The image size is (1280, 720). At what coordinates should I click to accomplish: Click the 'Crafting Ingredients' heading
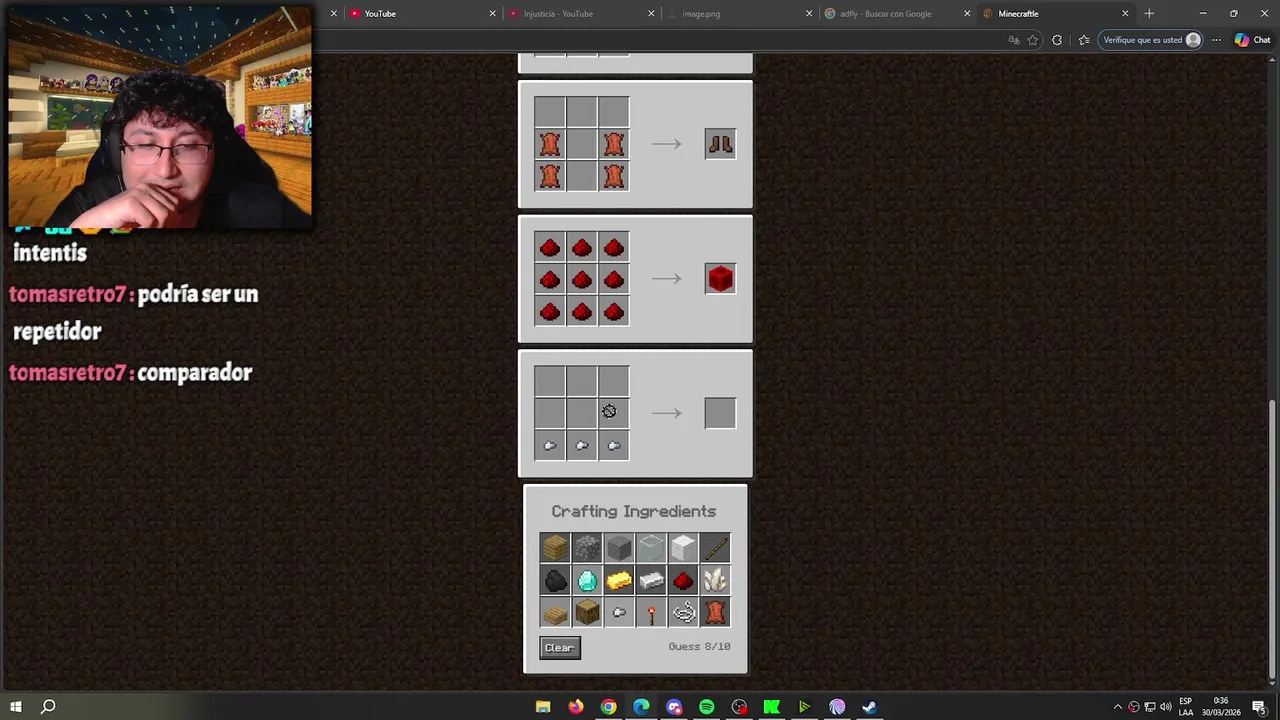click(x=634, y=511)
